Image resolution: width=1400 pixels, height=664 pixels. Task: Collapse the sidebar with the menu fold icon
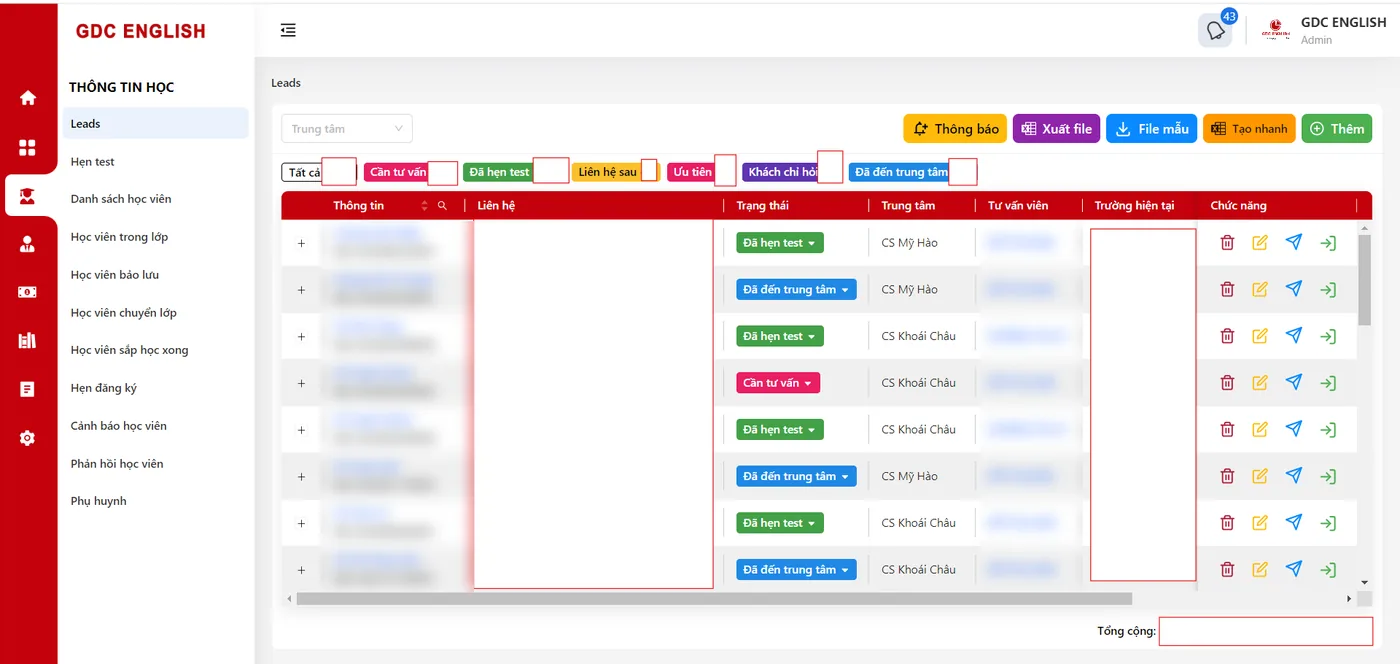(x=288, y=30)
